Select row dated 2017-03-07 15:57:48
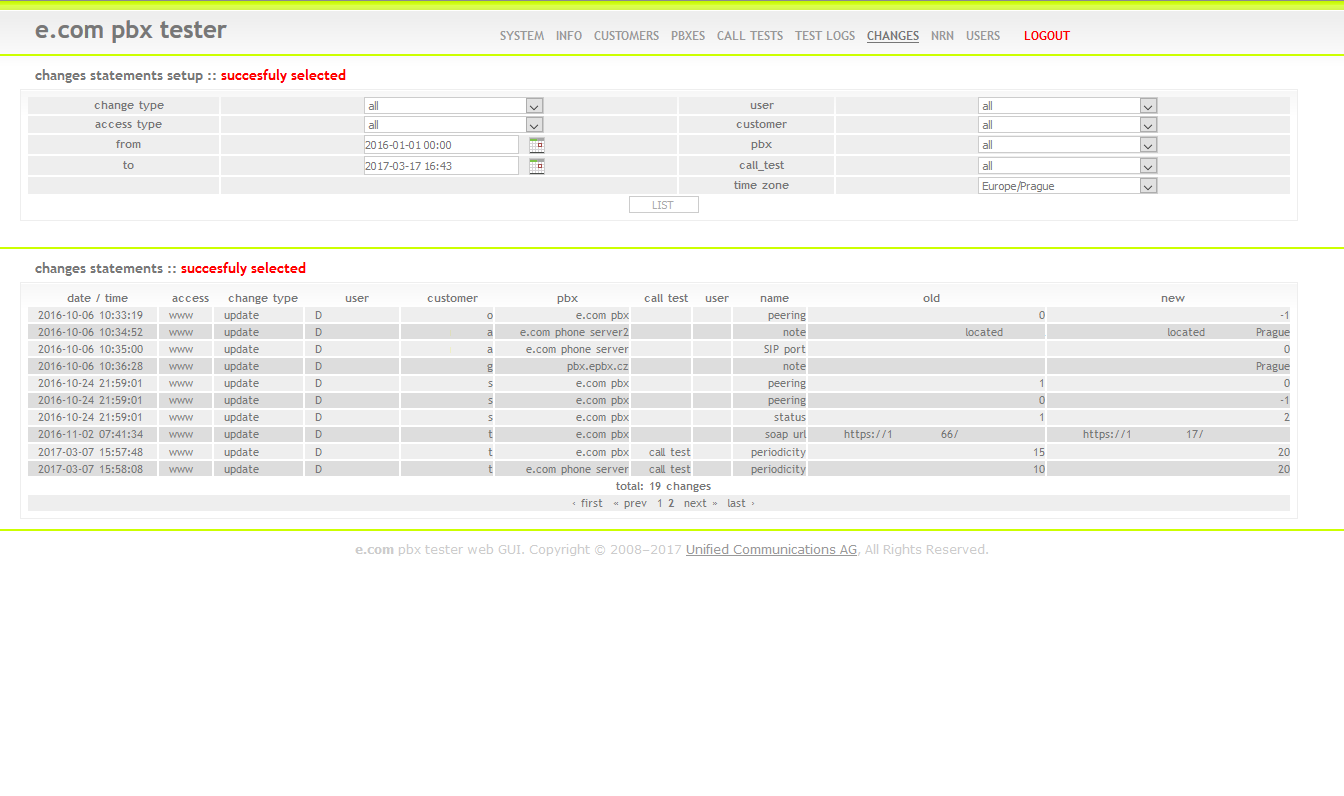This screenshot has height=796, width=1344. coord(659,453)
